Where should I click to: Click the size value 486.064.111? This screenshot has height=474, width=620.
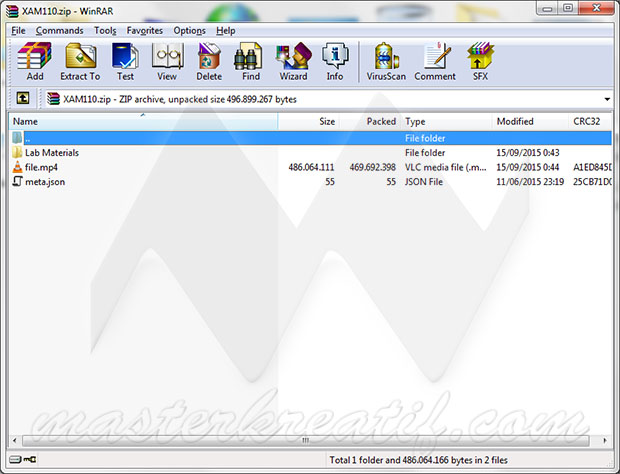click(x=311, y=167)
